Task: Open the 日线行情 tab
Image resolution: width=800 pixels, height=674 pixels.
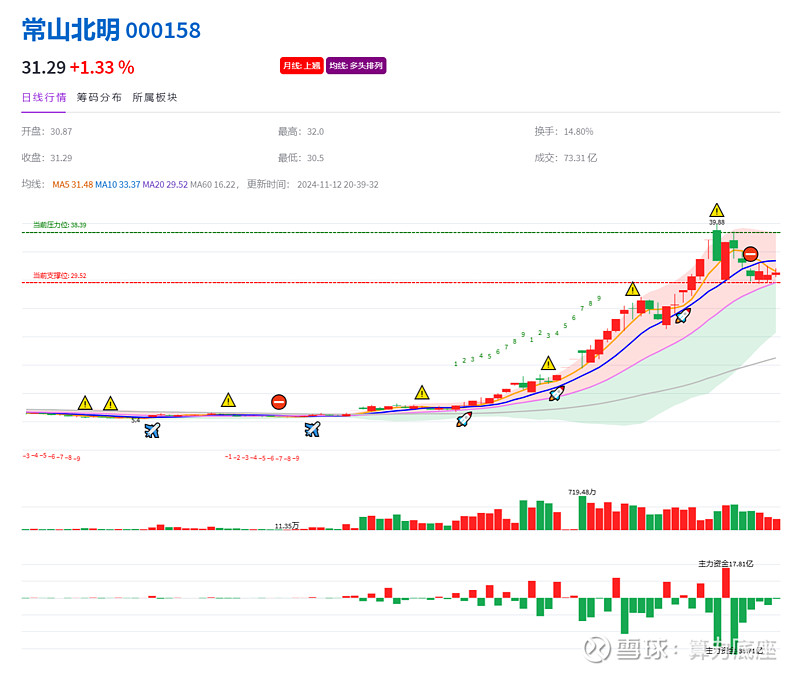Action: point(44,97)
